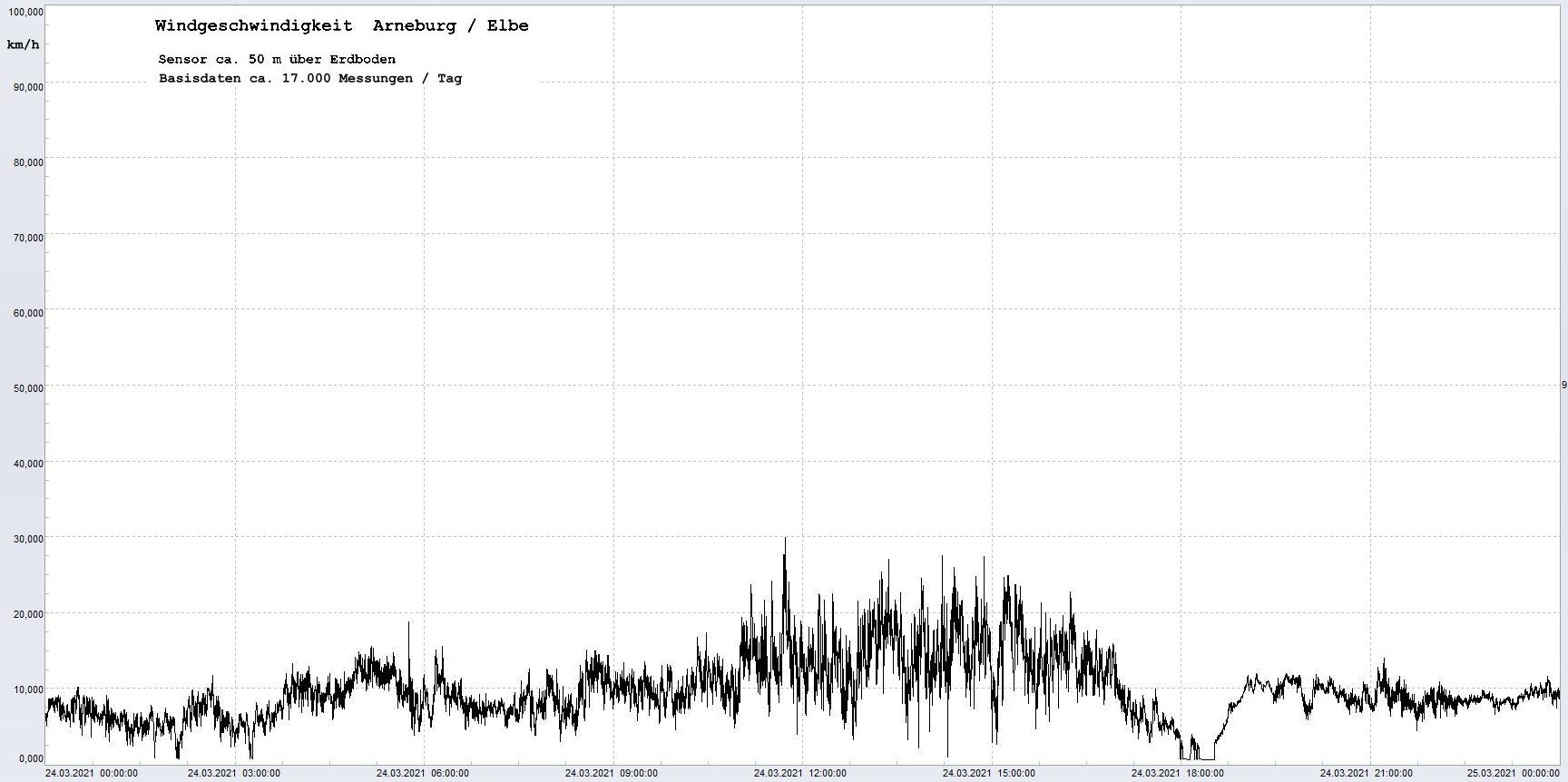Click the highest wind peak near 30 km/h
Image resolution: width=1568 pixels, height=782 pixels.
(785, 540)
